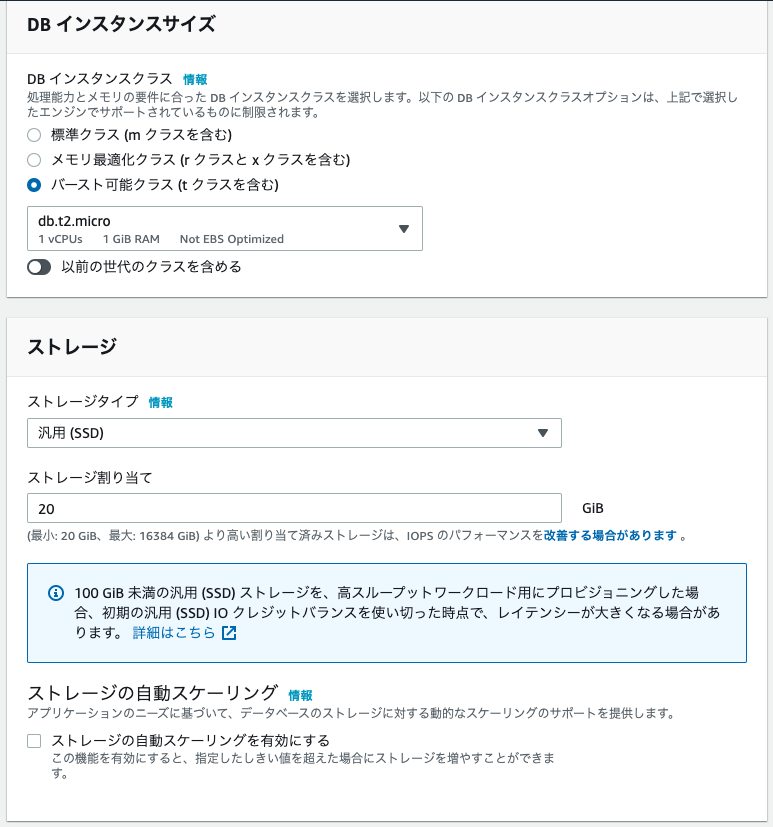
Task: Click the ストレージ割り当て input field showing 20
Action: pyautogui.click(x=294, y=508)
